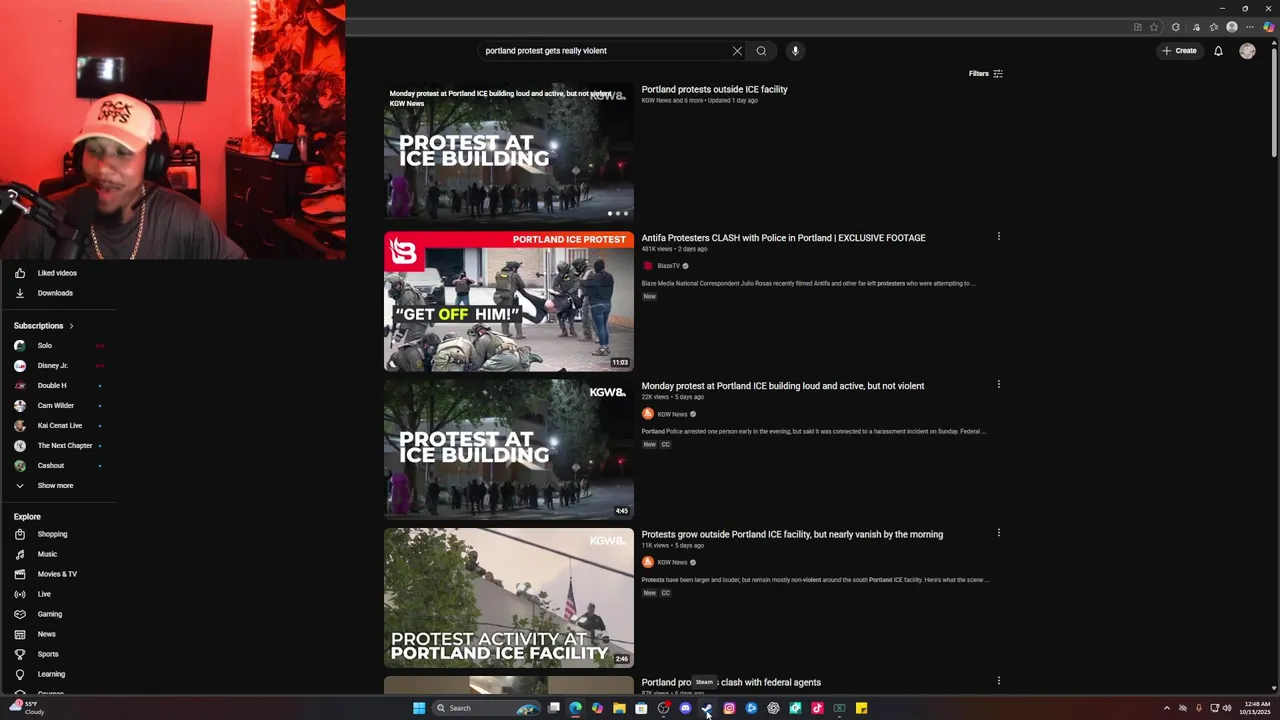Open Movies & TV in Explore
Viewport: 1280px width, 720px height.
(x=57, y=574)
